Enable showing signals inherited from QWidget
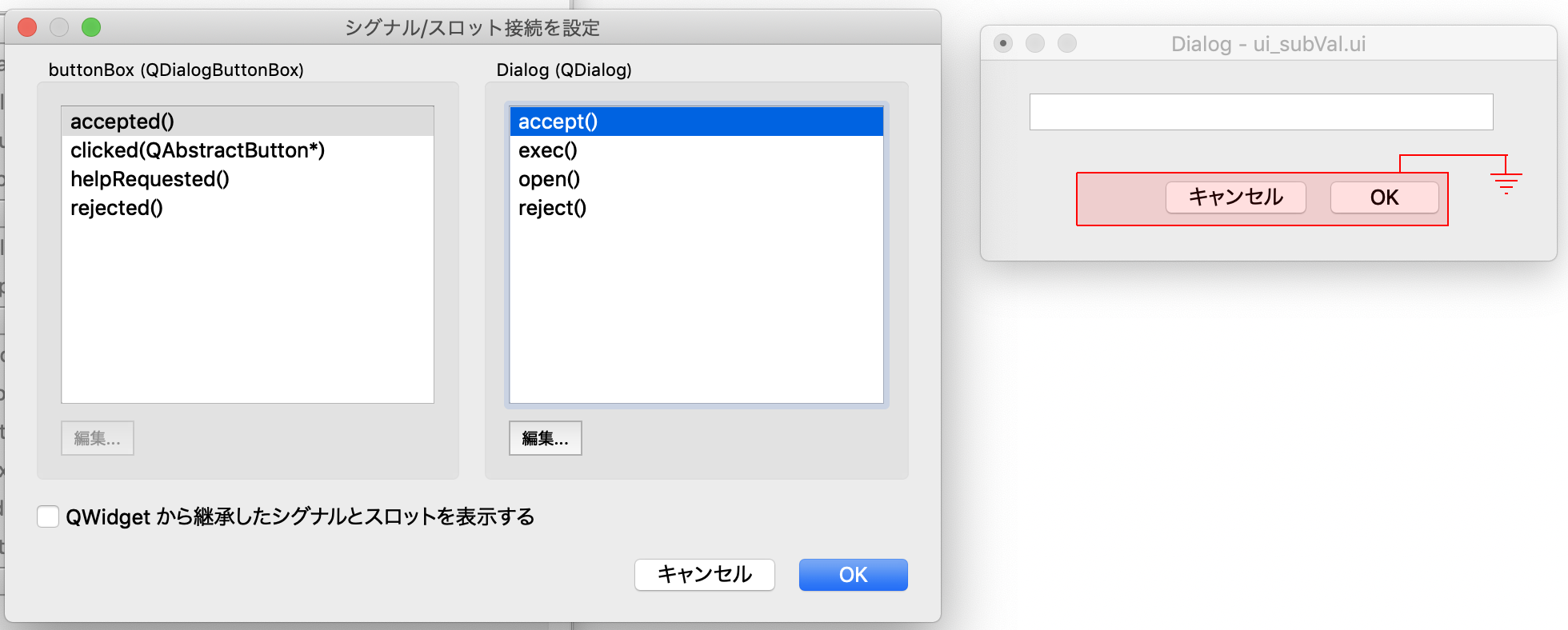 click(48, 516)
